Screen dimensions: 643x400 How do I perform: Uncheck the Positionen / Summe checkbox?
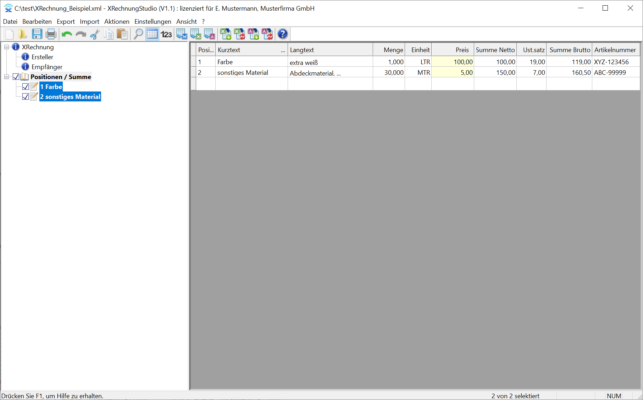[16, 77]
